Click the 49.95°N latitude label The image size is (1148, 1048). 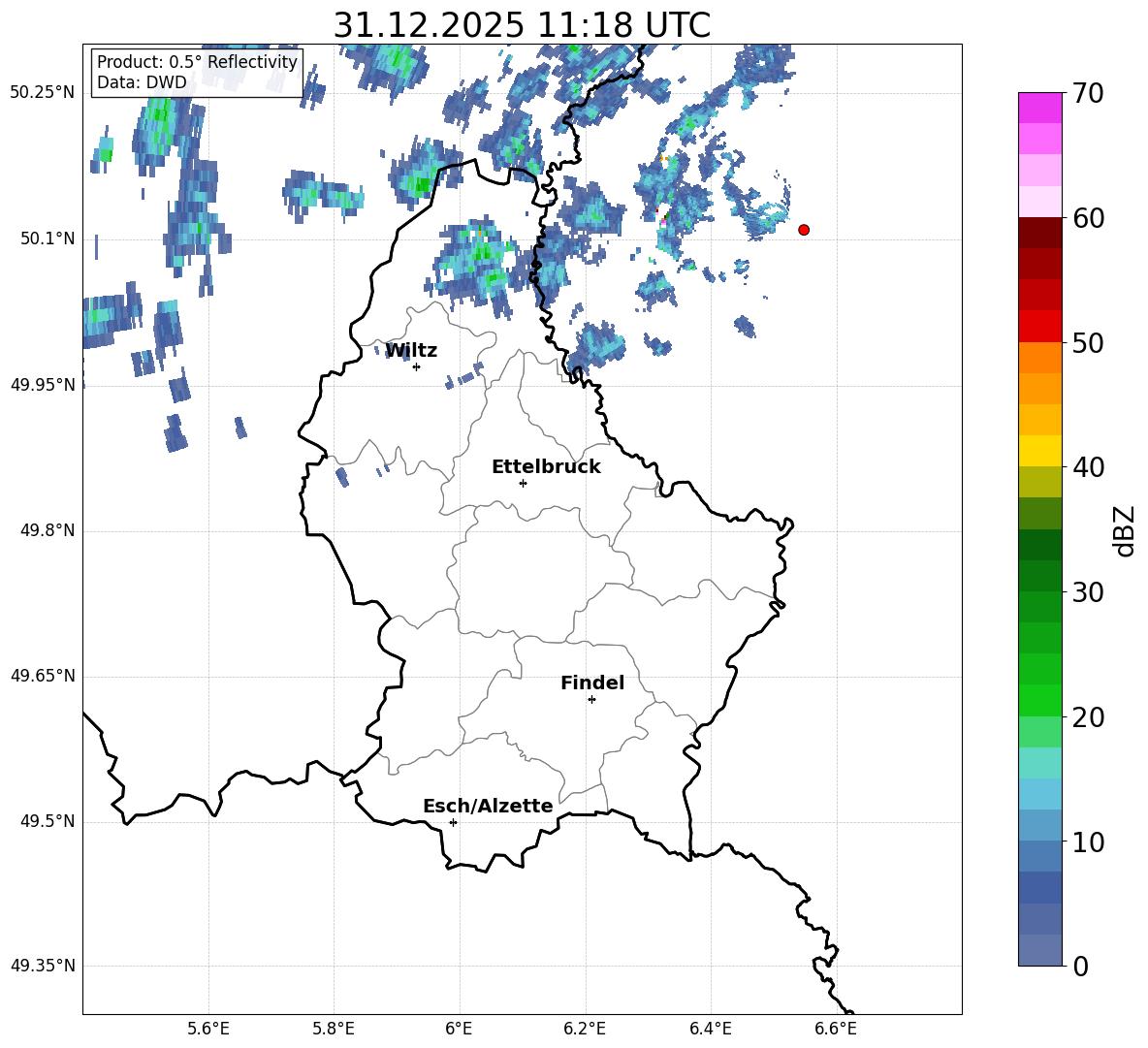(43, 385)
